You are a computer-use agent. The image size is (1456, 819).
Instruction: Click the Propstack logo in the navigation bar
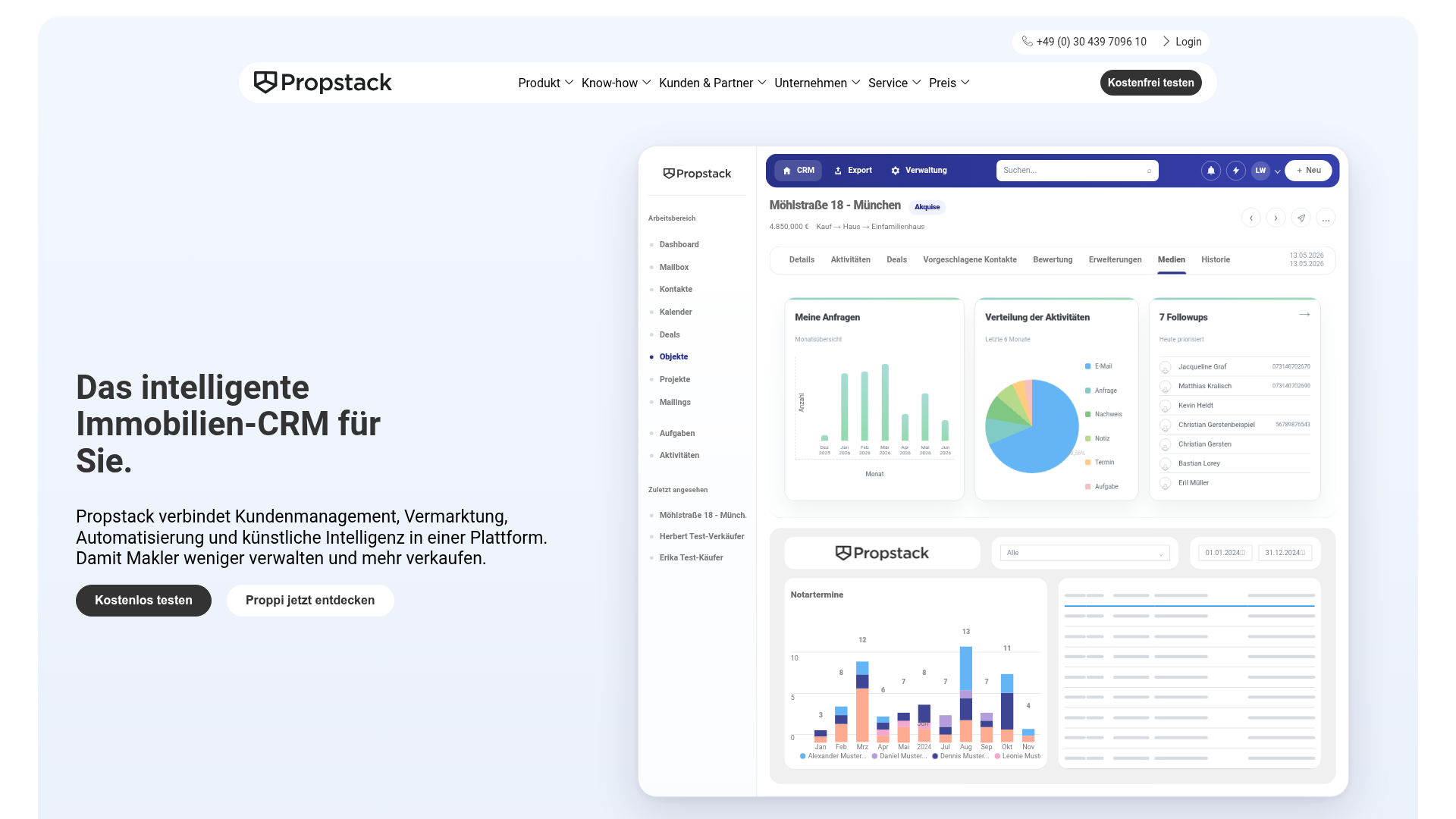(322, 83)
